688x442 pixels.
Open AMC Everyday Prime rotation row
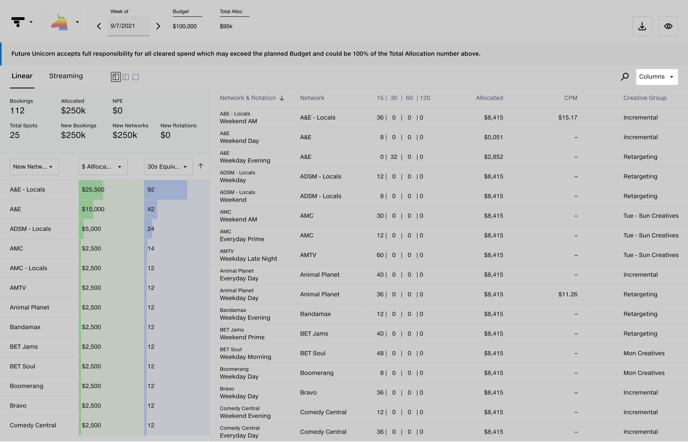tap(449, 235)
